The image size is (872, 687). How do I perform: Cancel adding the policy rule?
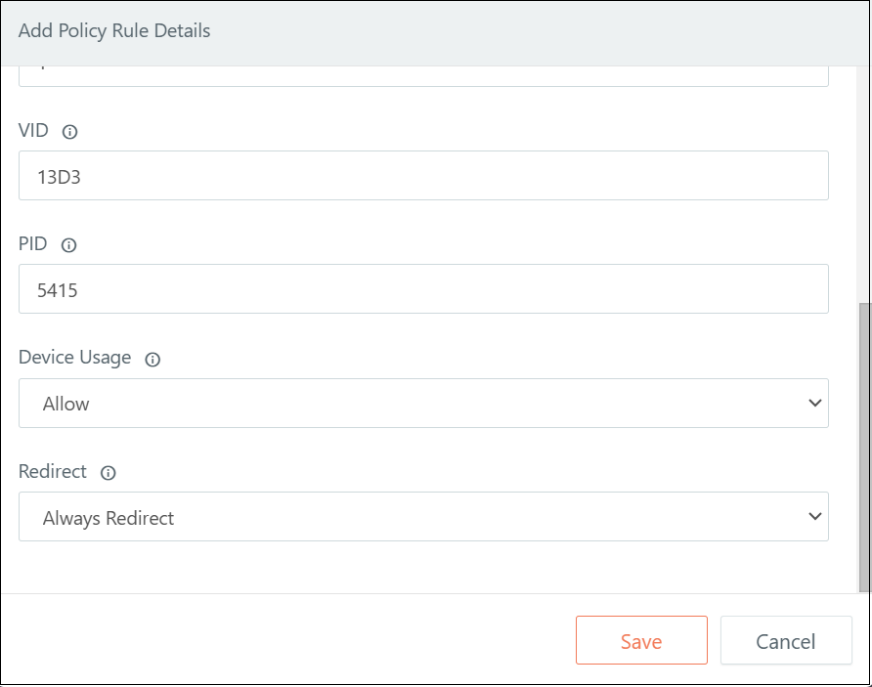[786, 640]
